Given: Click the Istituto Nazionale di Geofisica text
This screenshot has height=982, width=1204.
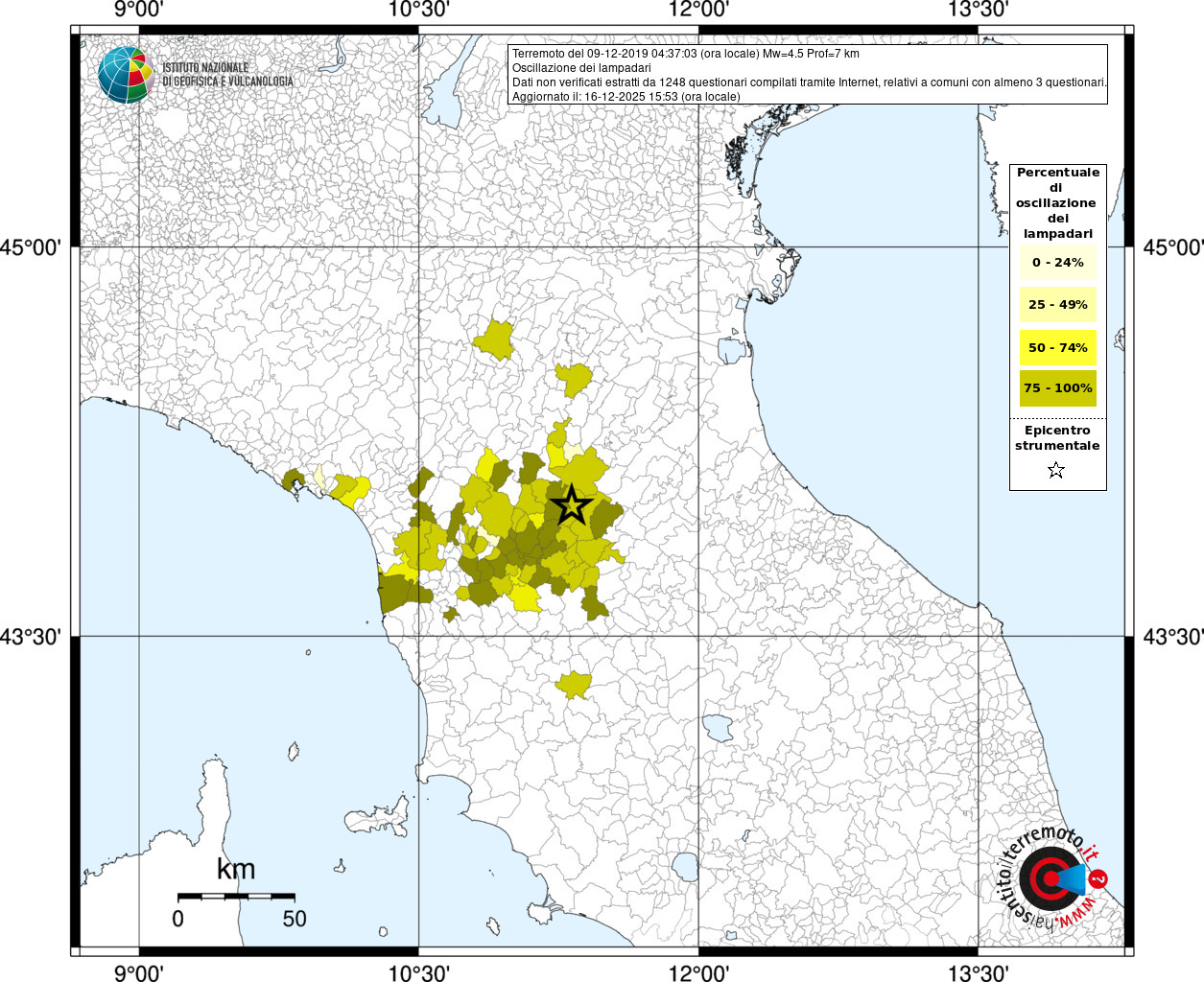Looking at the screenshot, I should (x=227, y=75).
